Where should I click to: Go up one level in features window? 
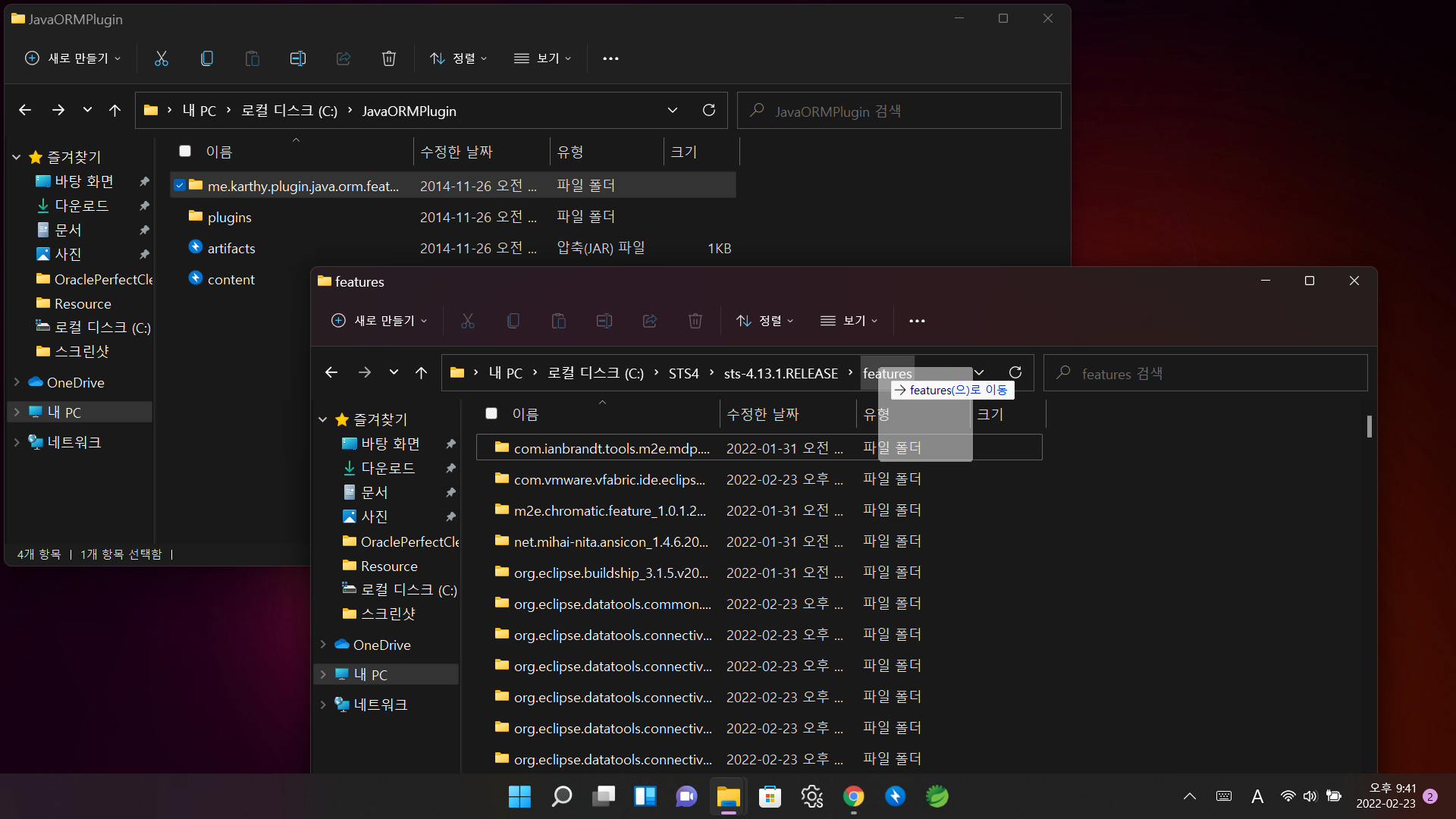click(421, 372)
